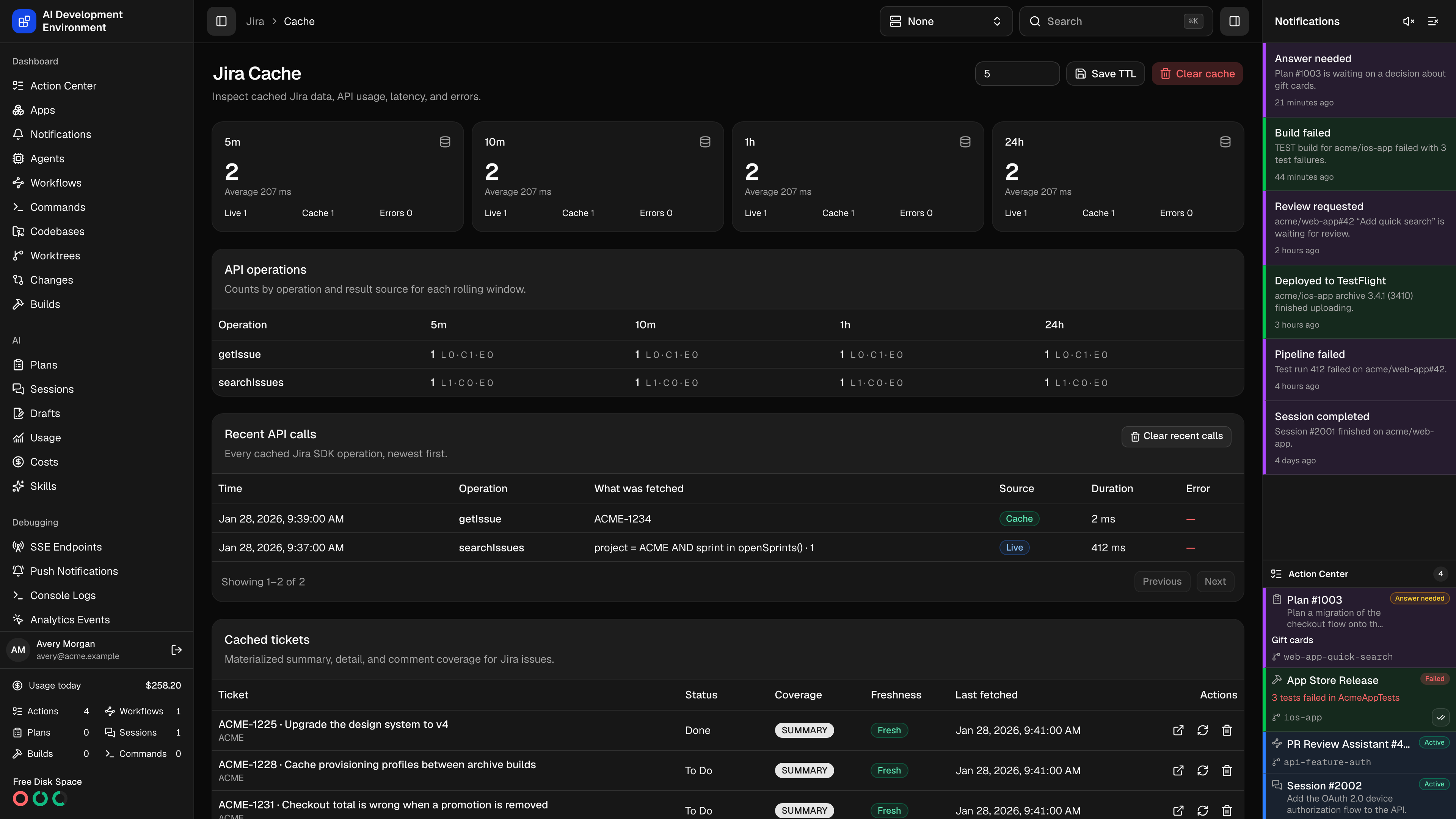Open Action Center in sidebar

[97, 86]
